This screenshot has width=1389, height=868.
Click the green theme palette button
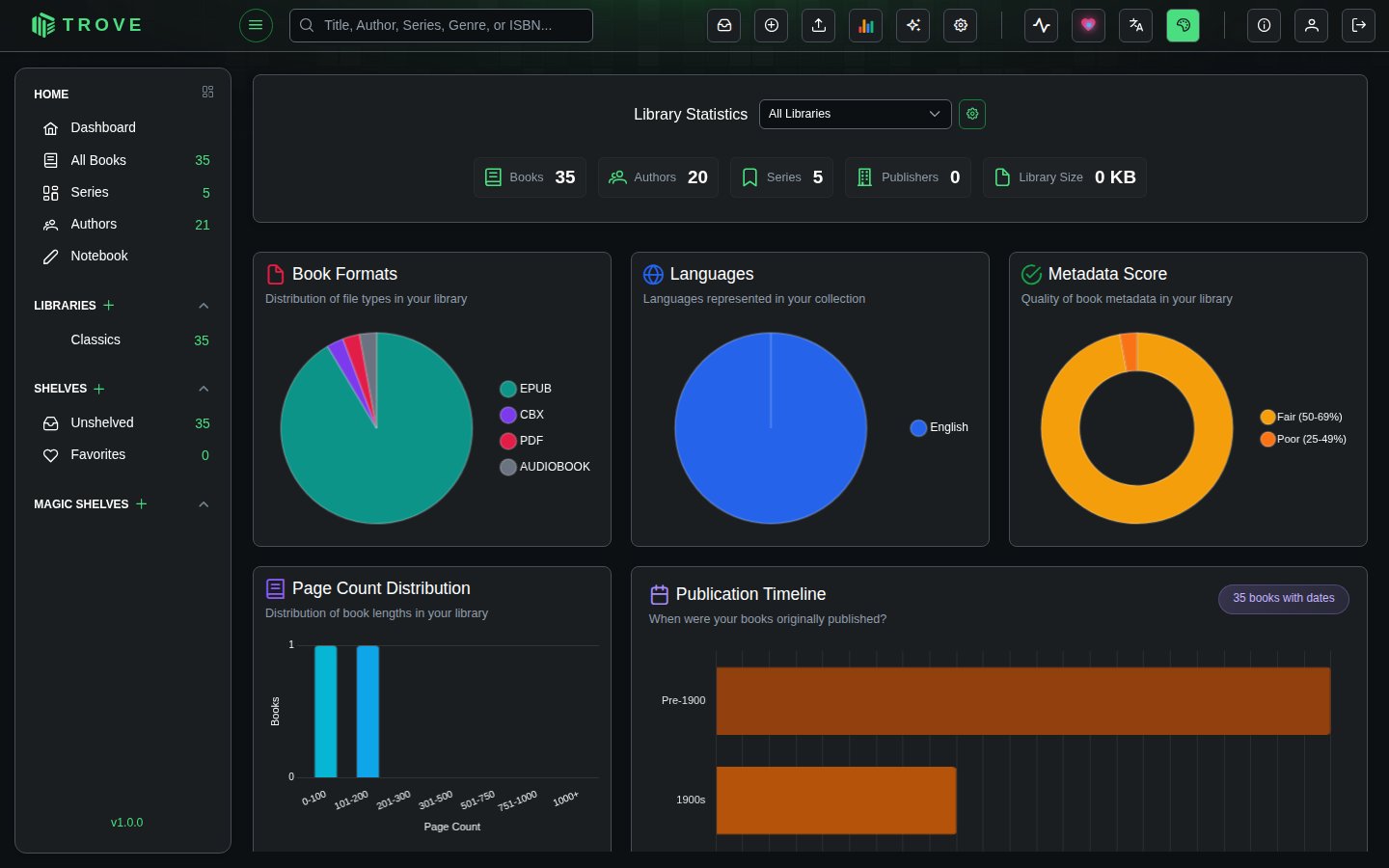coord(1184,25)
